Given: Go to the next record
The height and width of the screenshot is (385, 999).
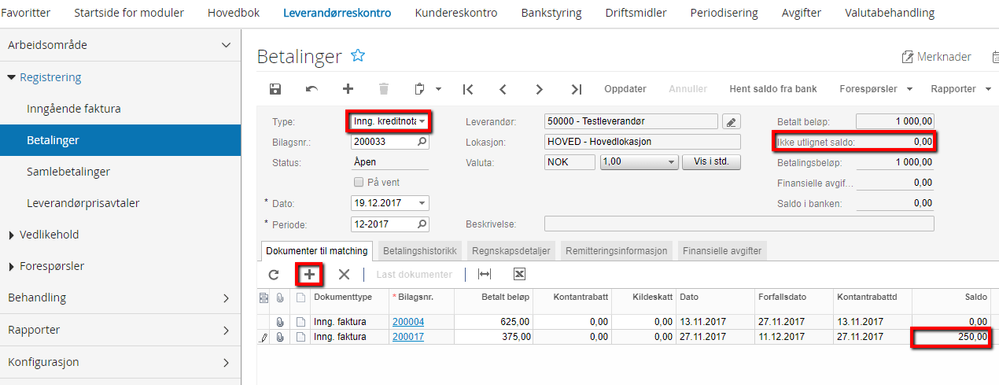Looking at the screenshot, I should [539, 89].
